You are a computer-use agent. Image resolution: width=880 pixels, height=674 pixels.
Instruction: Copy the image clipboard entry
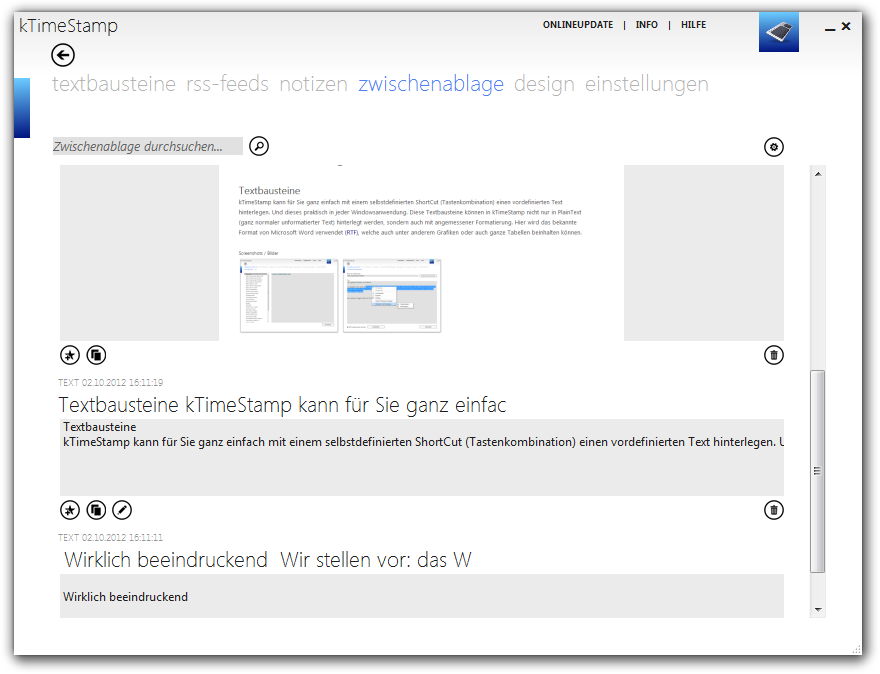click(97, 355)
